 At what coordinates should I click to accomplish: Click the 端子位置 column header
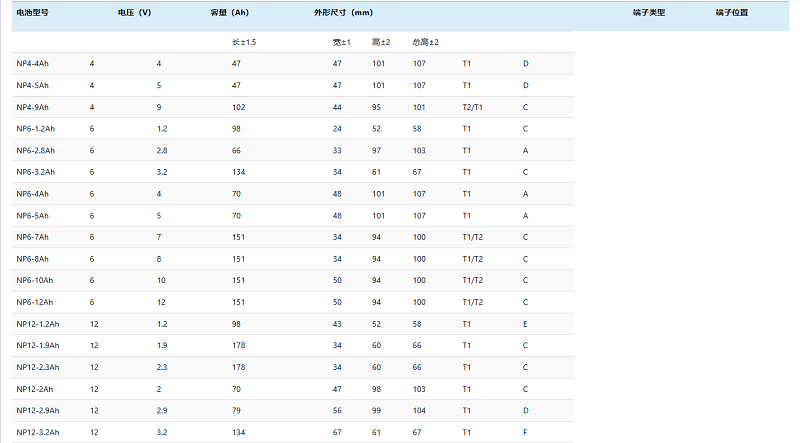(731, 13)
